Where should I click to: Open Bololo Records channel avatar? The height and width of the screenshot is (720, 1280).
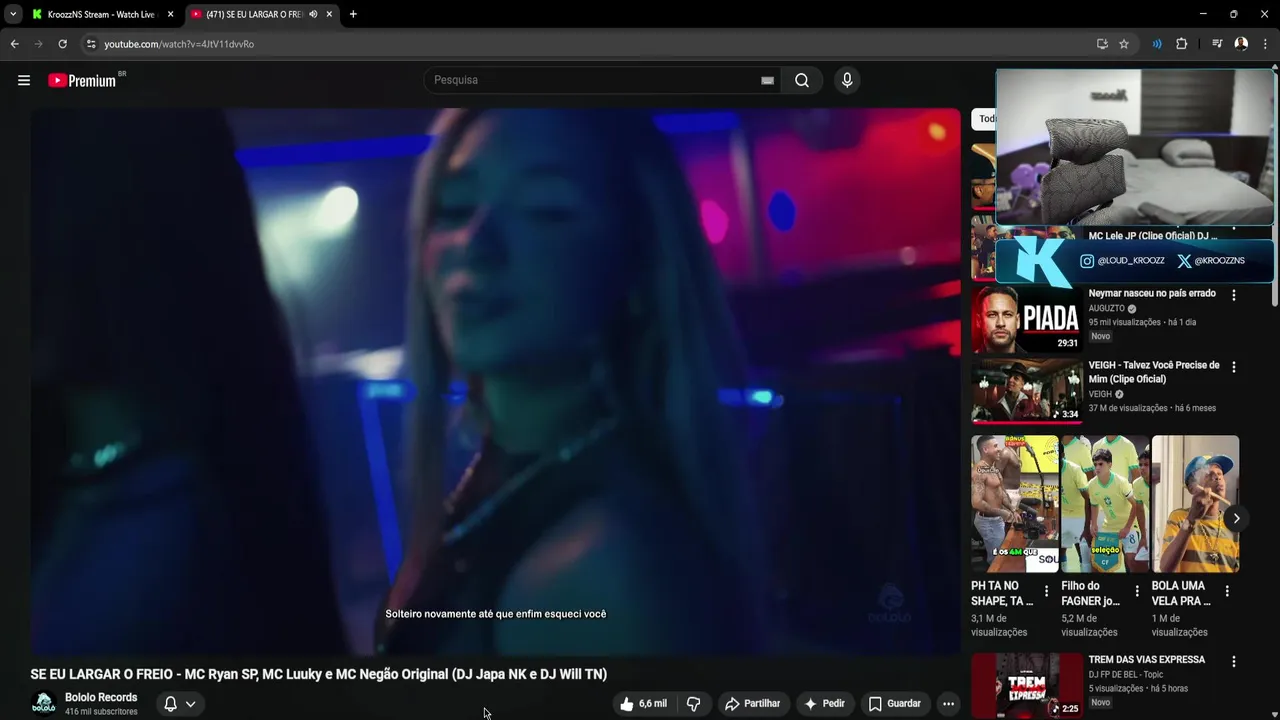click(43, 704)
